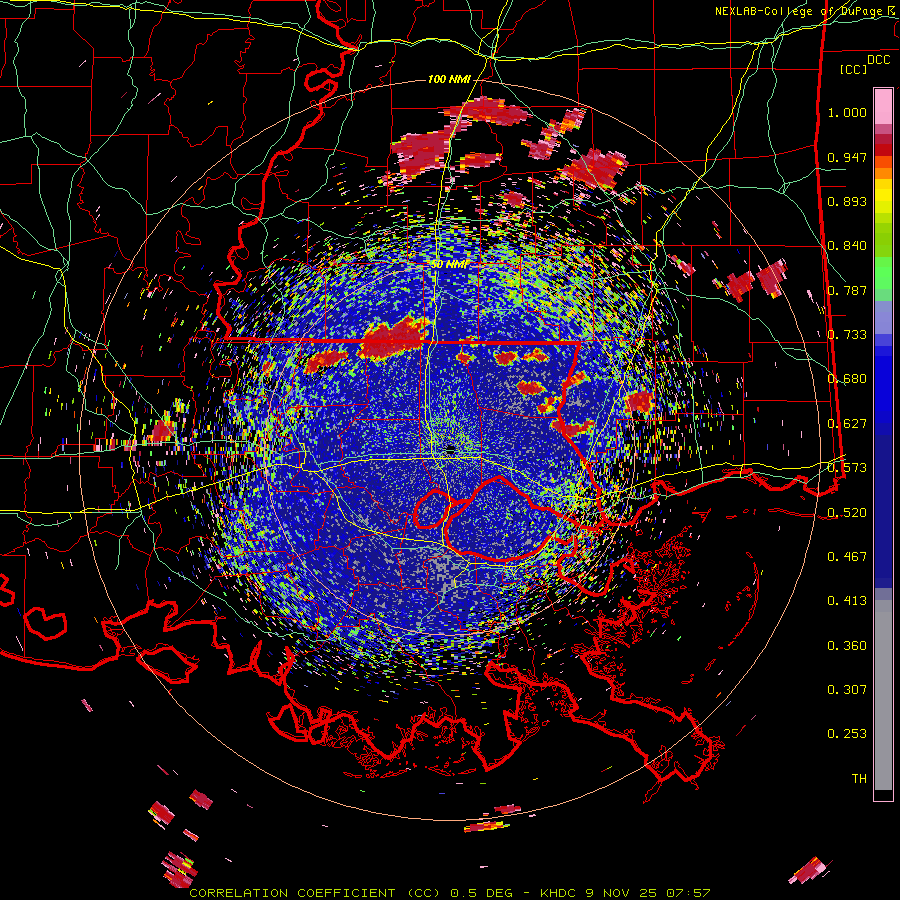Click the 0.360 scale value
This screenshot has width=900, height=900.
click(x=847, y=646)
